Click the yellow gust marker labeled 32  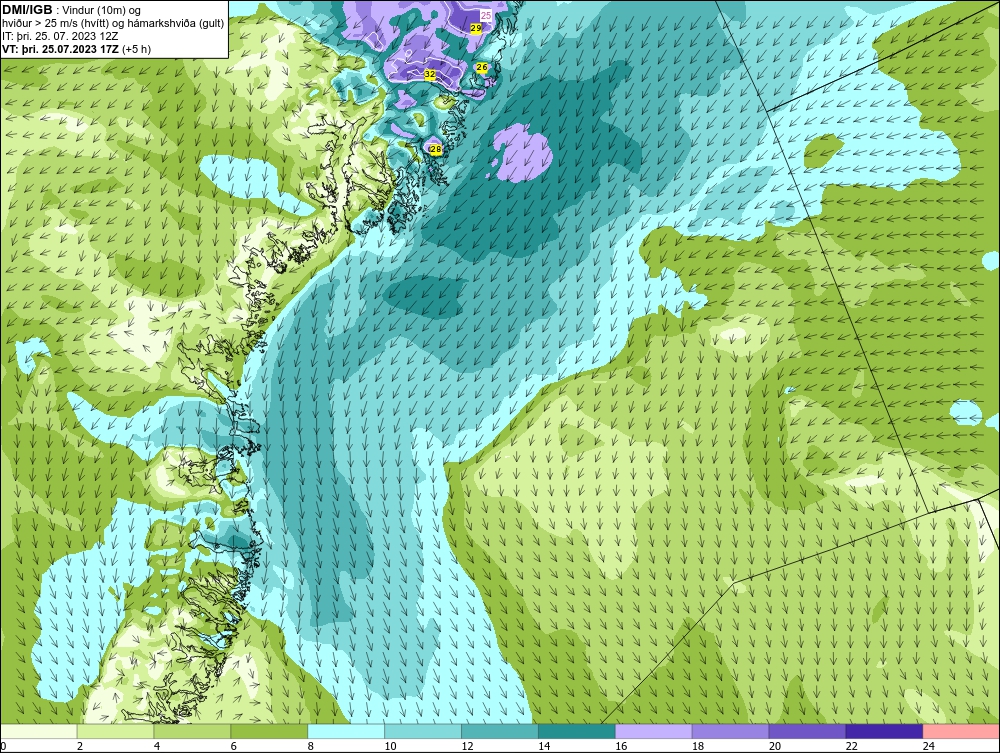coord(430,75)
